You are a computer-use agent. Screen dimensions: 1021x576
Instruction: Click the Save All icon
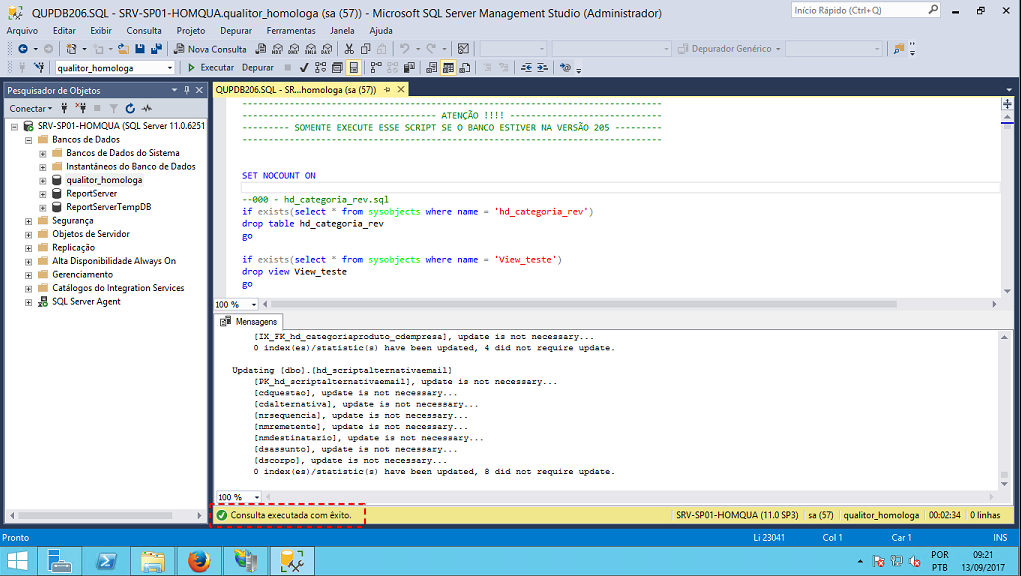tap(156, 49)
